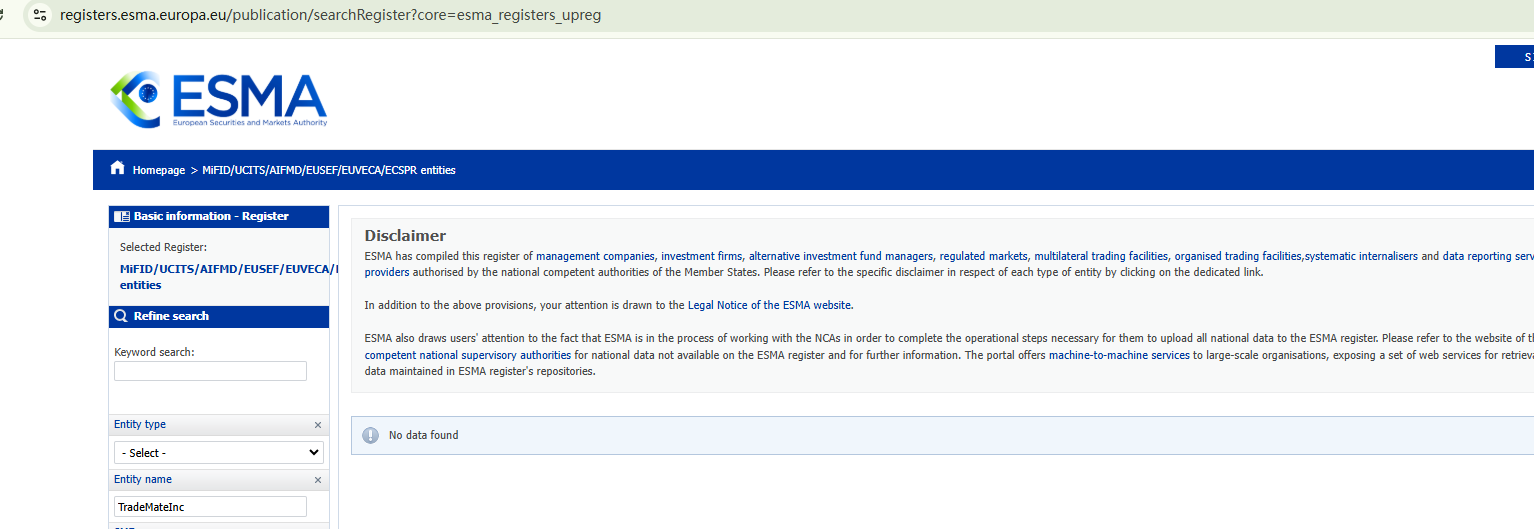
Task: Open competent national supervisory authorities link
Action: coord(468,355)
